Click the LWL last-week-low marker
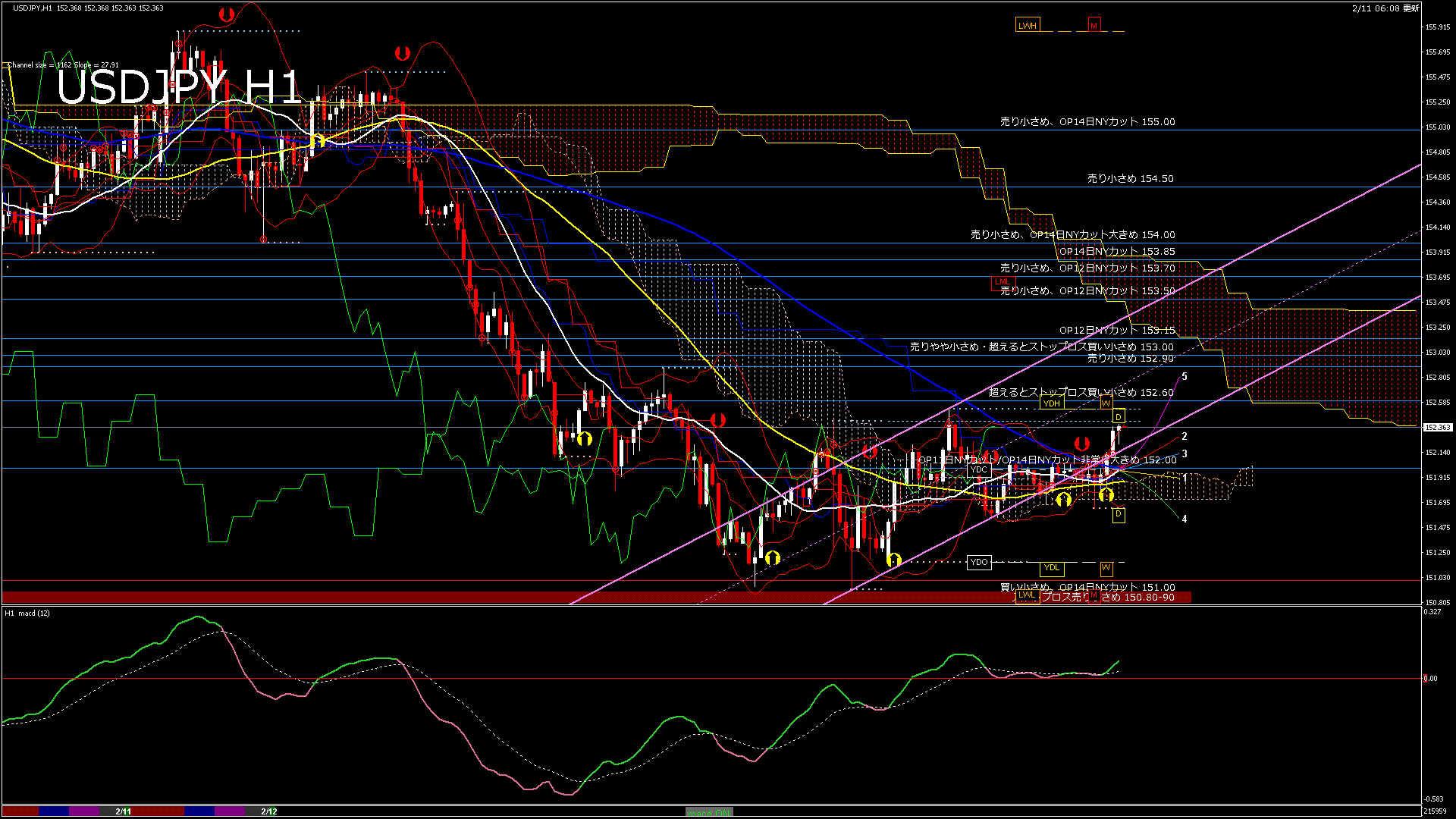The width and height of the screenshot is (1456, 819). tap(1026, 595)
